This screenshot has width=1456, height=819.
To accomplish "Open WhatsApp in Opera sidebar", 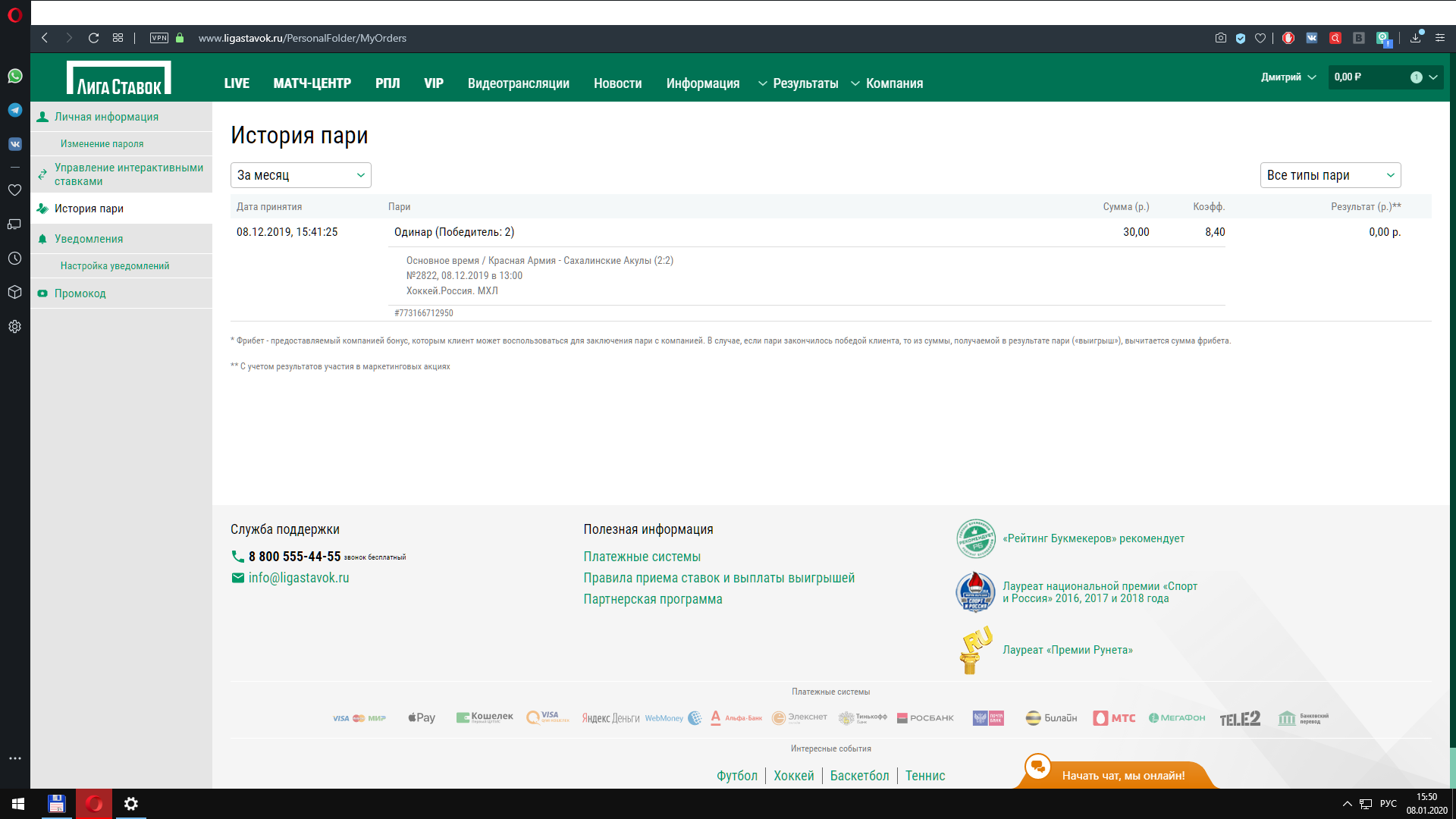I will (x=15, y=76).
